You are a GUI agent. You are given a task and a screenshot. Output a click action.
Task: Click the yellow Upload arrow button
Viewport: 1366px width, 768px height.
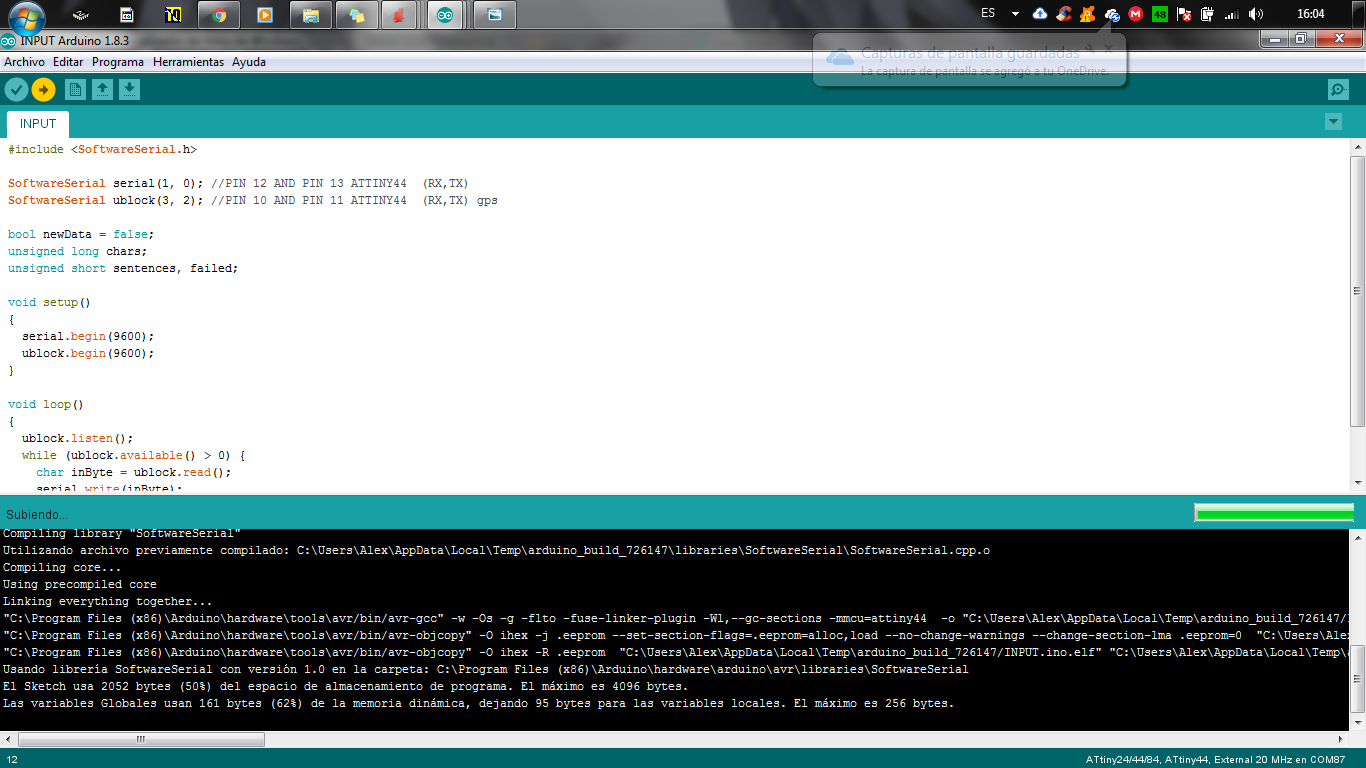tap(43, 90)
